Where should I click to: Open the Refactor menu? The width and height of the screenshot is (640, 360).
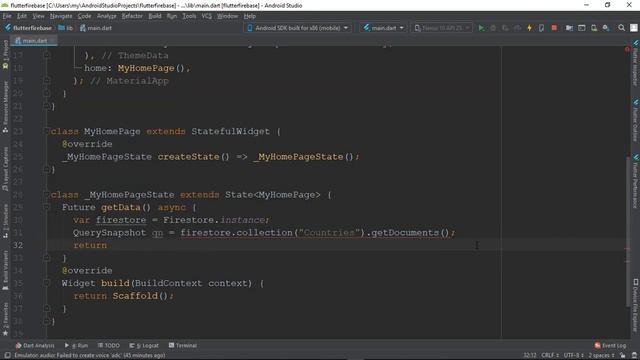coord(132,16)
